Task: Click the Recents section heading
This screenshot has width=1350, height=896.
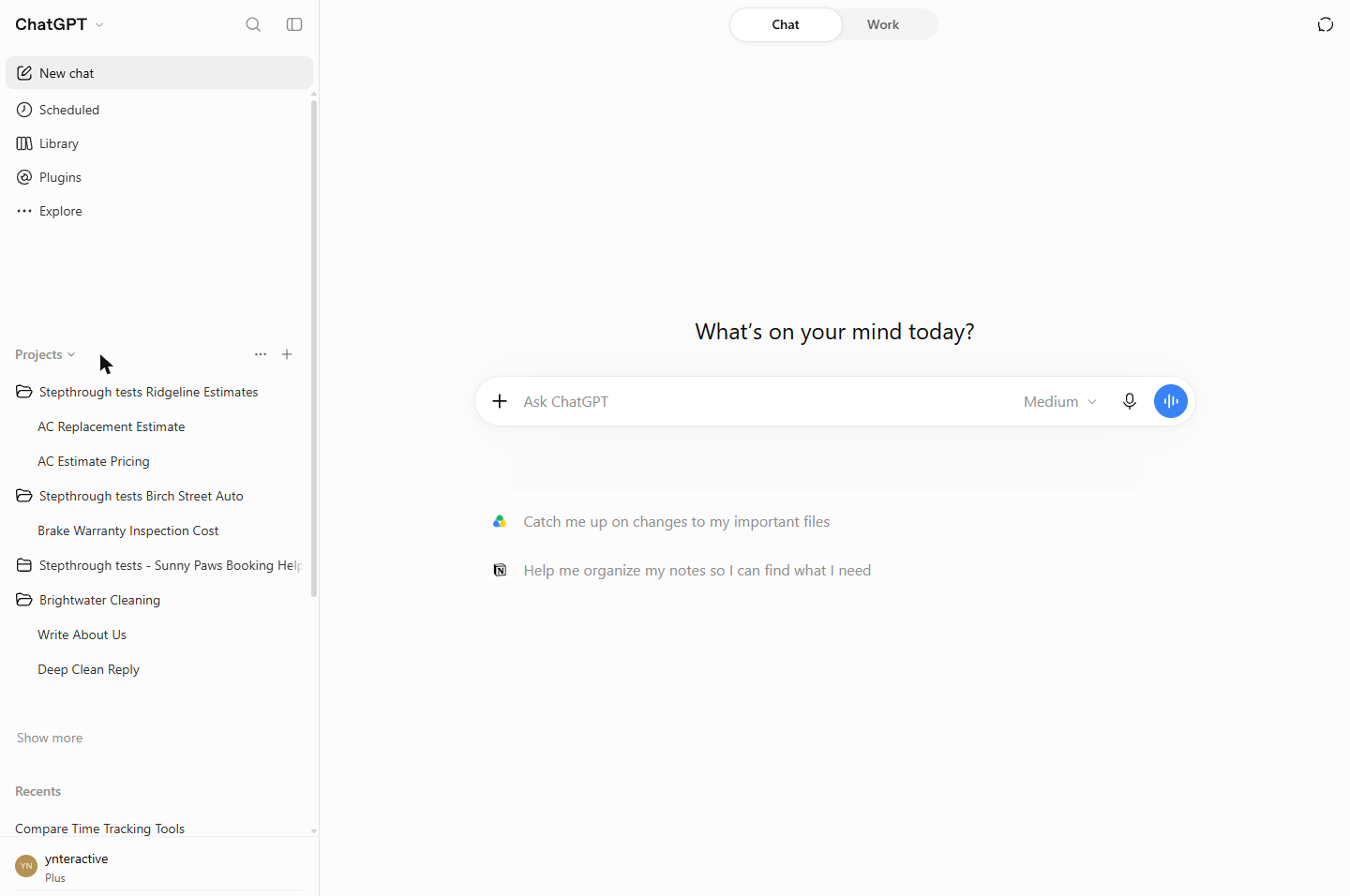Action: pos(37,791)
